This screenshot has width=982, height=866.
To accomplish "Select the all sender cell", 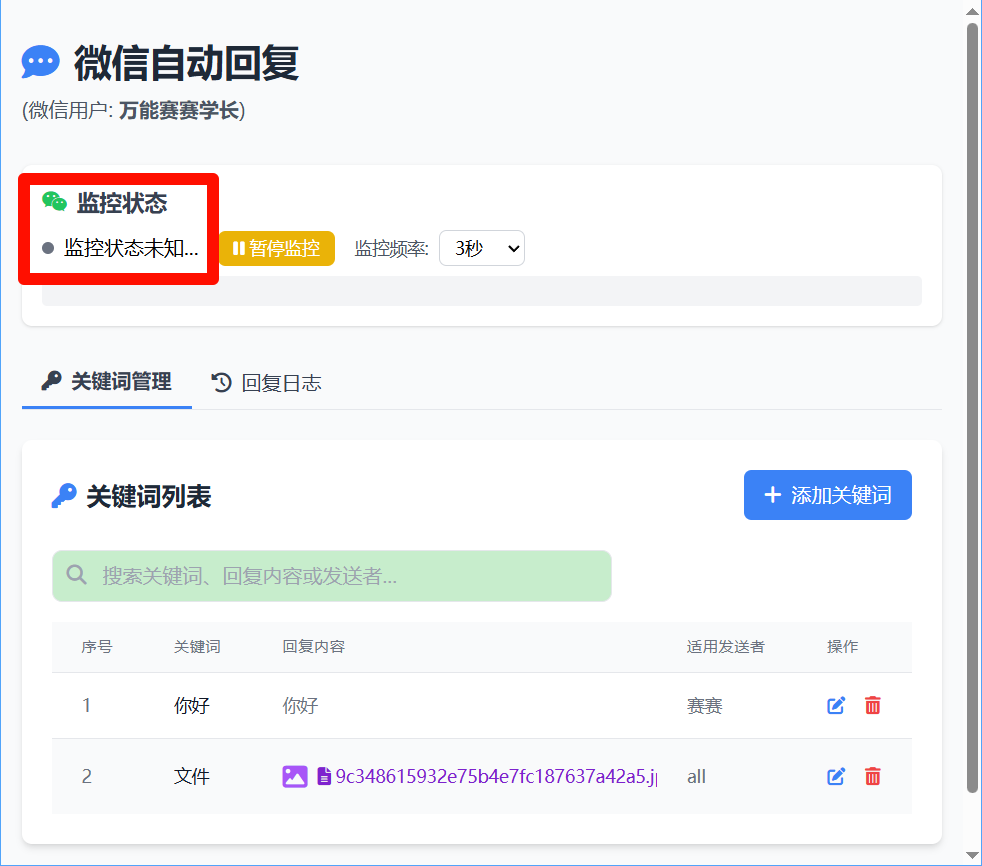I will click(x=696, y=776).
